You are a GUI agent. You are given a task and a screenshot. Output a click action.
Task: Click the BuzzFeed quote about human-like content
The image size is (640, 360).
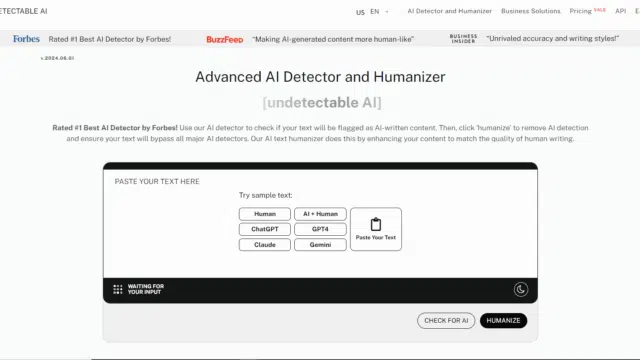point(333,39)
